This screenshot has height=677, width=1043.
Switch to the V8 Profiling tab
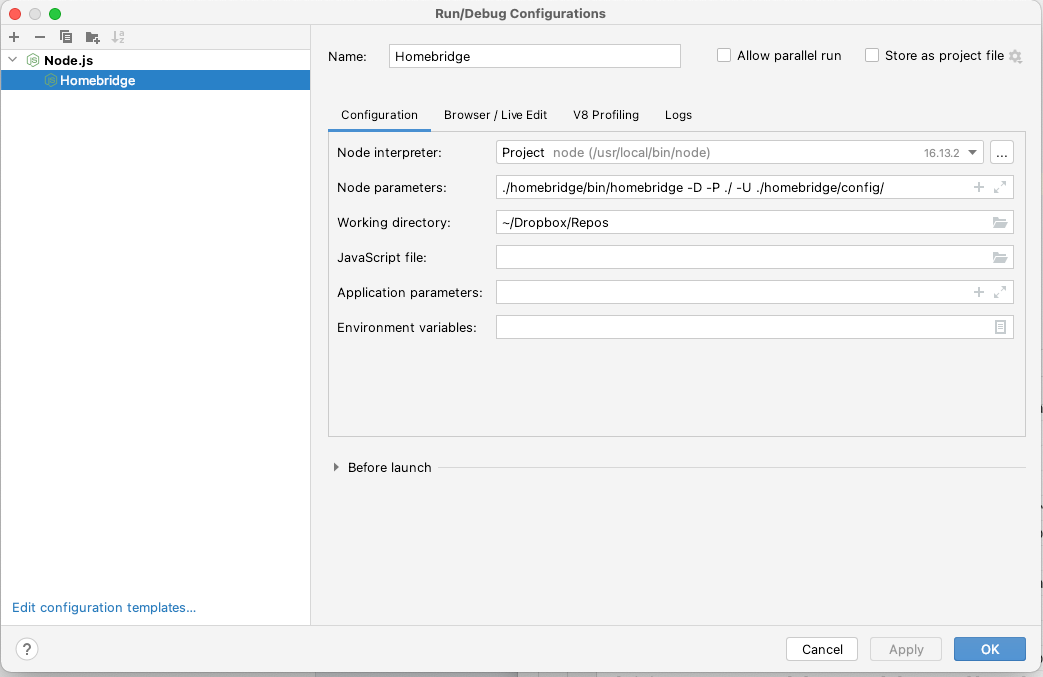point(605,115)
